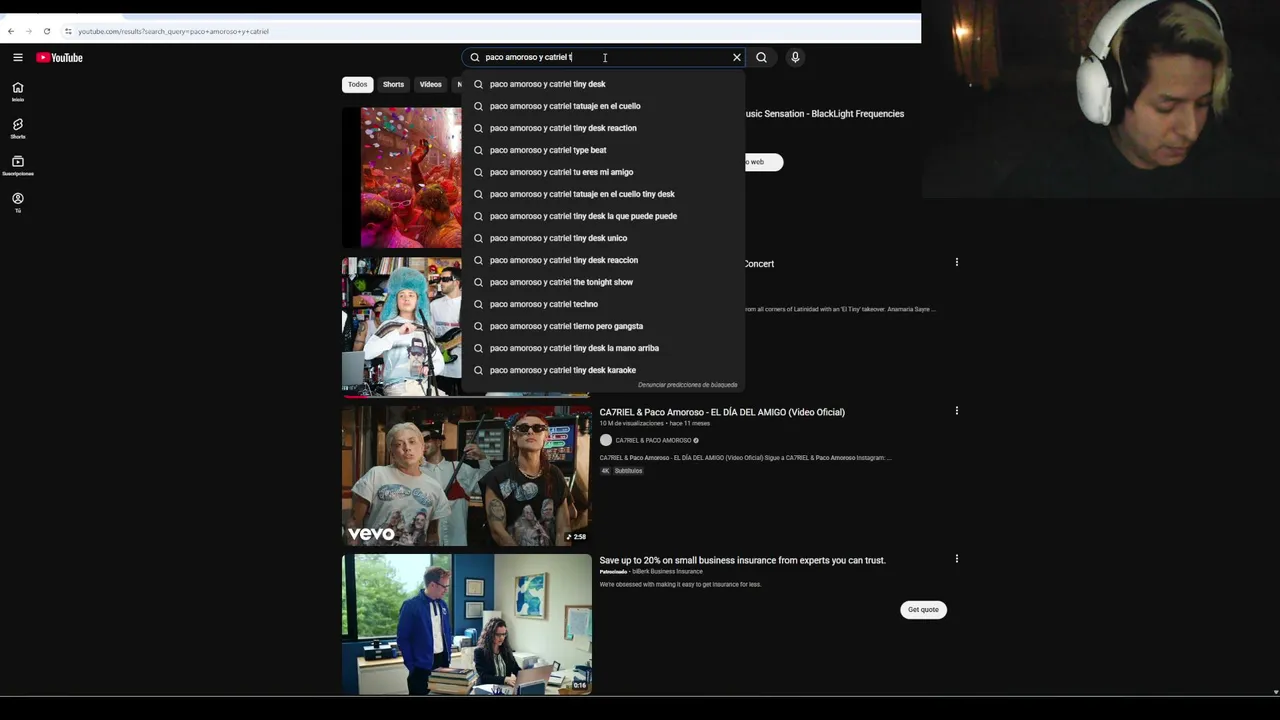
Task: Open the insurance ad office thumbnail
Action: click(467, 624)
